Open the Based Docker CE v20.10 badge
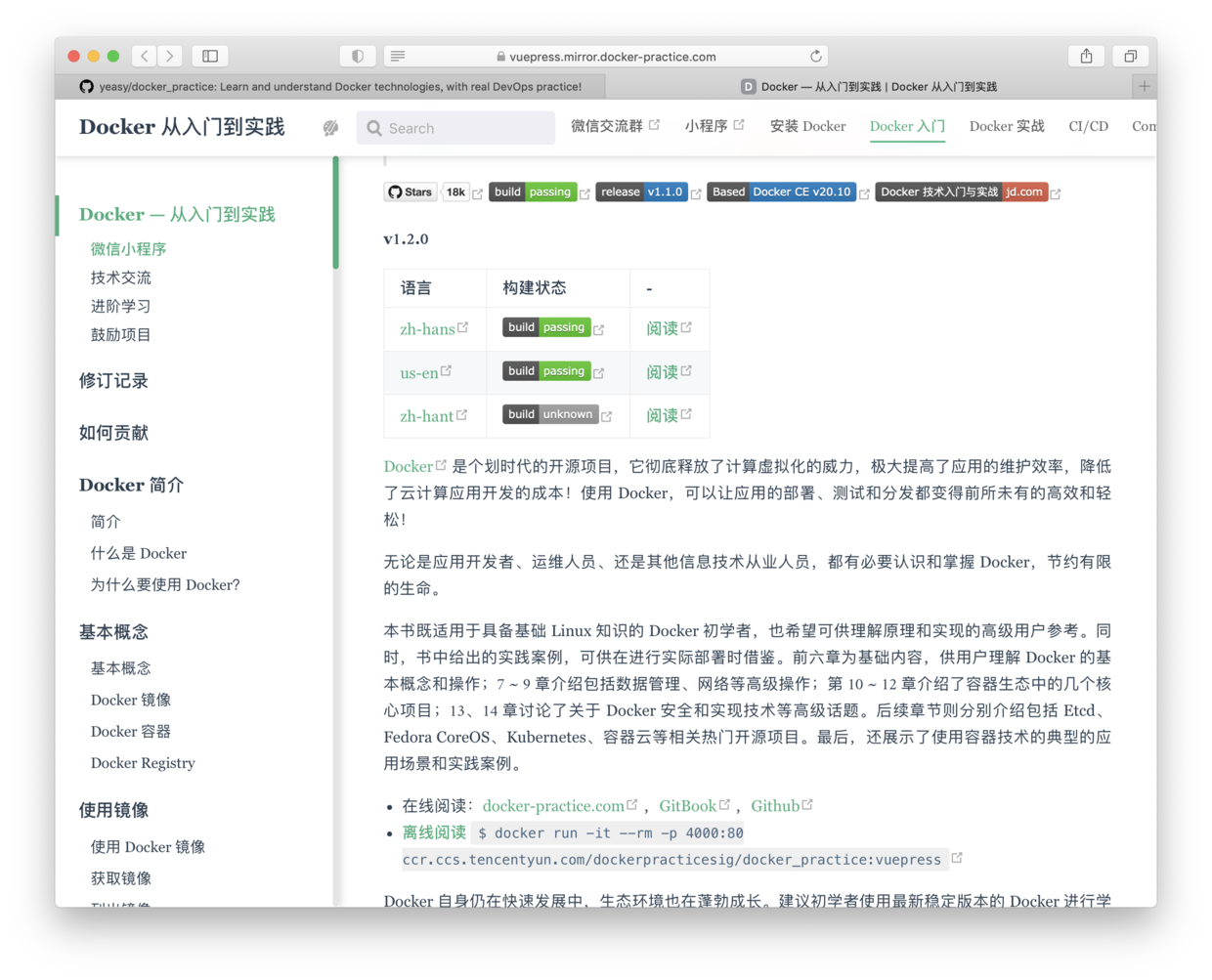 click(x=782, y=192)
